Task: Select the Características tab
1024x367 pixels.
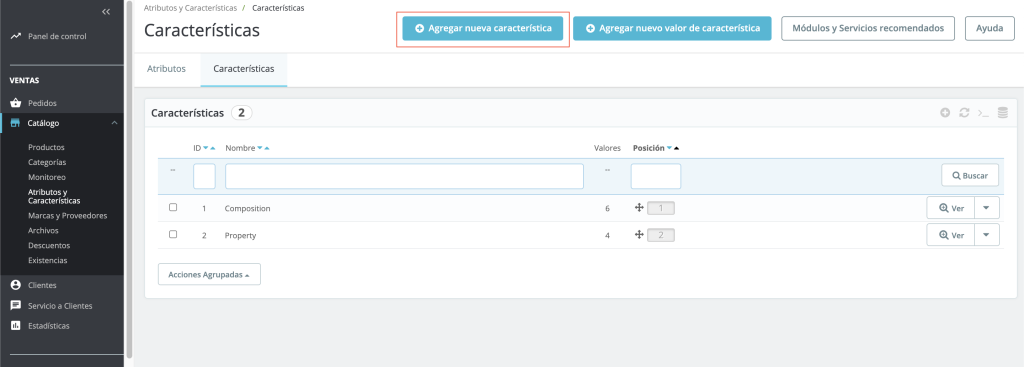Action: point(244,69)
